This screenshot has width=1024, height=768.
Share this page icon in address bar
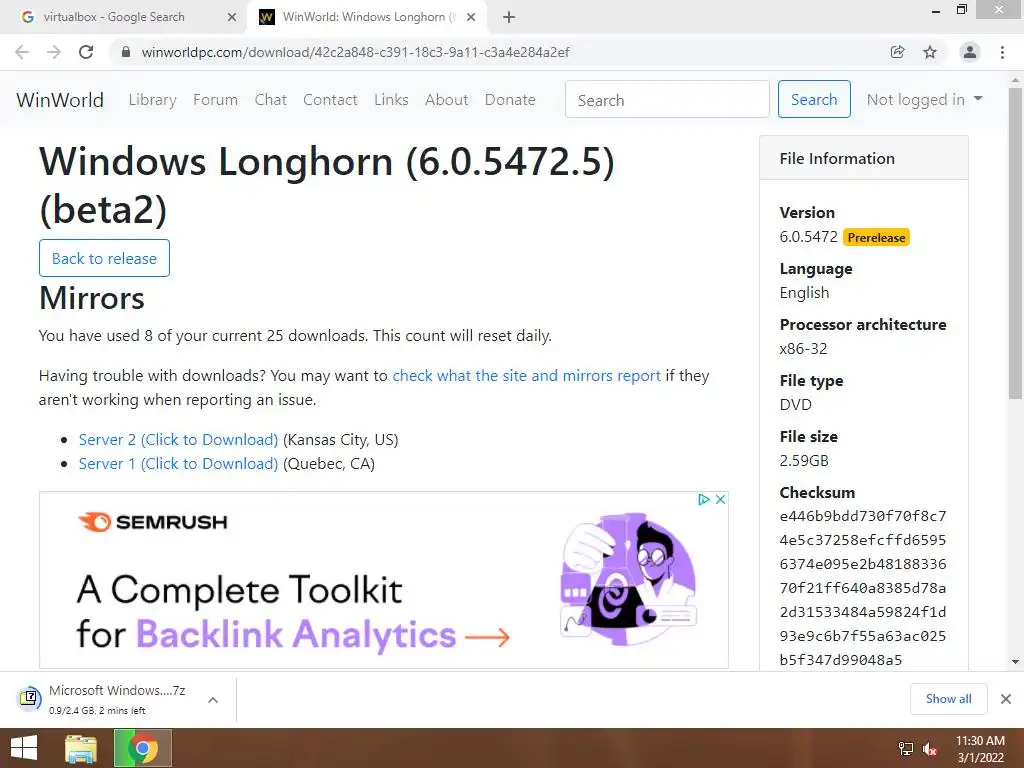tap(898, 52)
